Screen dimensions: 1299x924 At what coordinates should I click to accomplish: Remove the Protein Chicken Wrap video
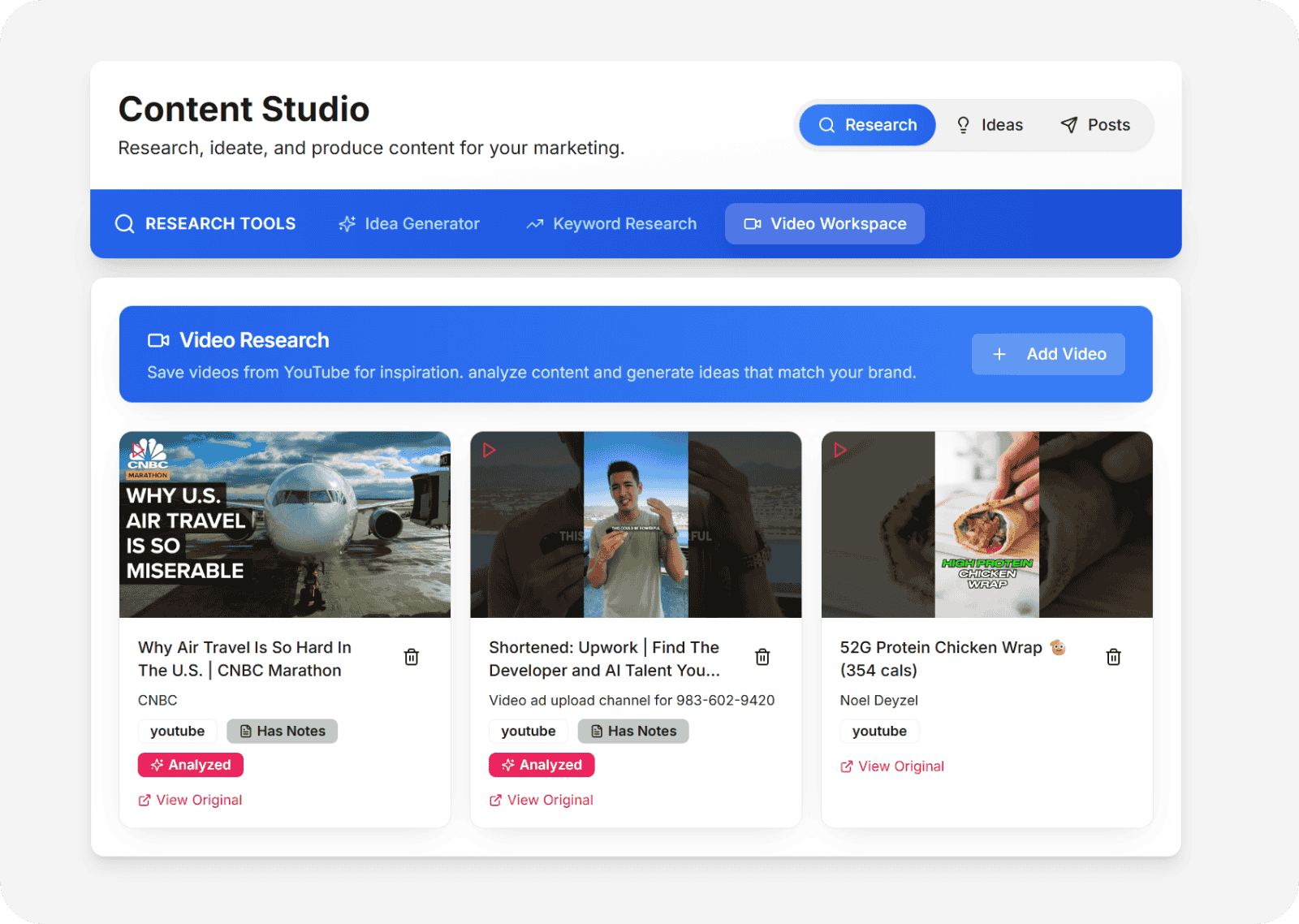coord(1113,657)
